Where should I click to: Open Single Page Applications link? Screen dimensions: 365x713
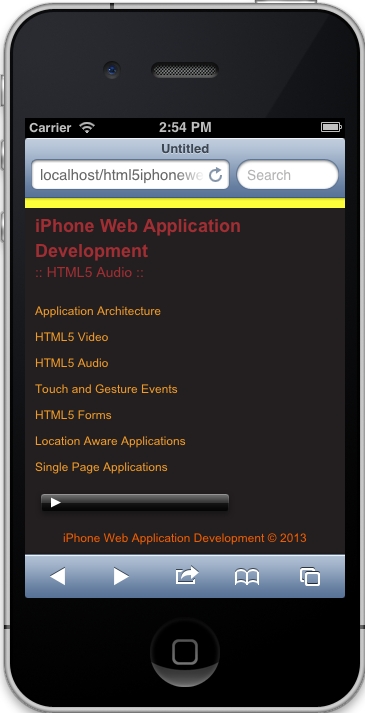click(101, 467)
